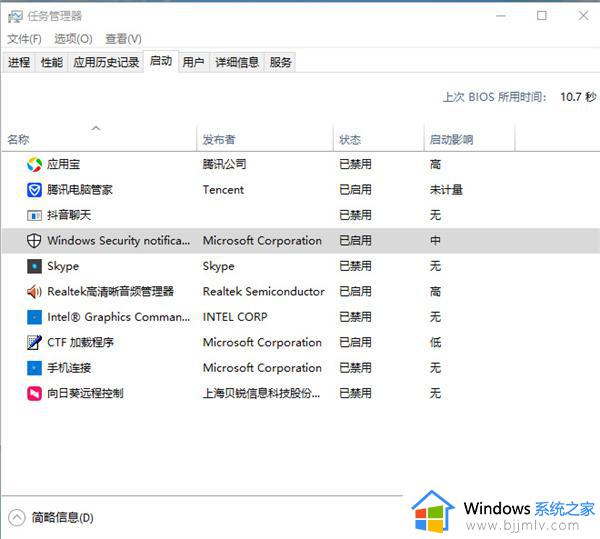Click the 手机连接 row icon
Viewport: 600px width, 539px height.
[34, 368]
